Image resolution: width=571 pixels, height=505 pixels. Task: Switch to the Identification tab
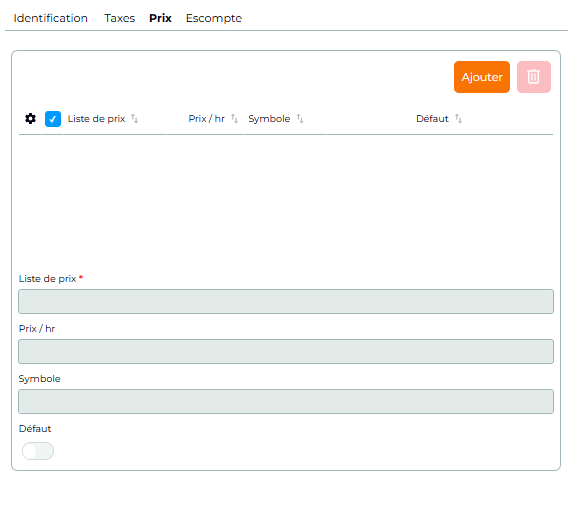pyautogui.click(x=51, y=18)
